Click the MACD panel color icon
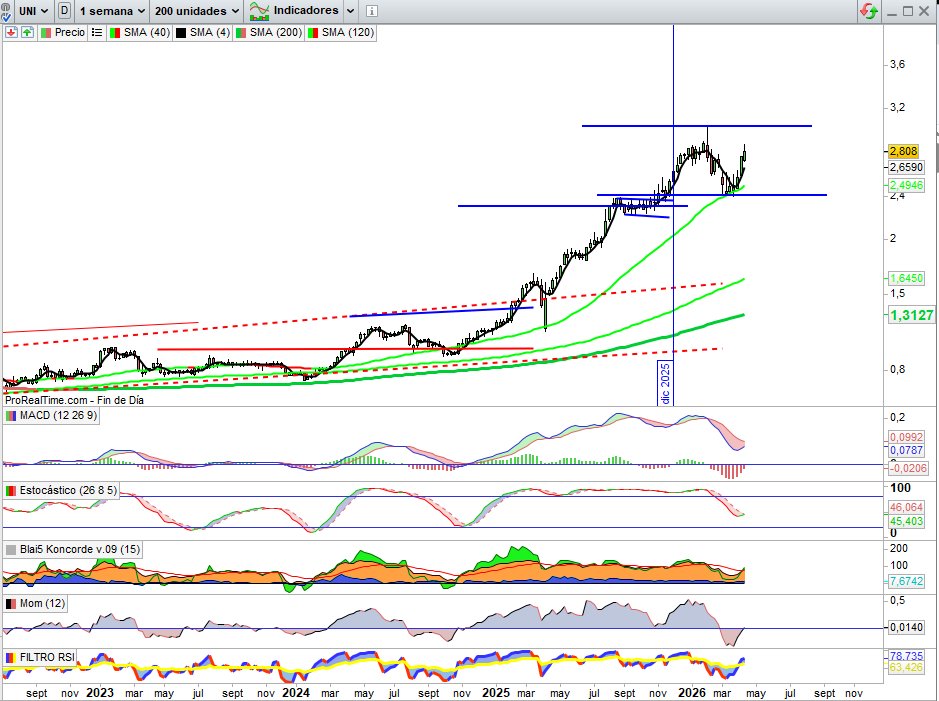939x701 pixels. pos(11,415)
